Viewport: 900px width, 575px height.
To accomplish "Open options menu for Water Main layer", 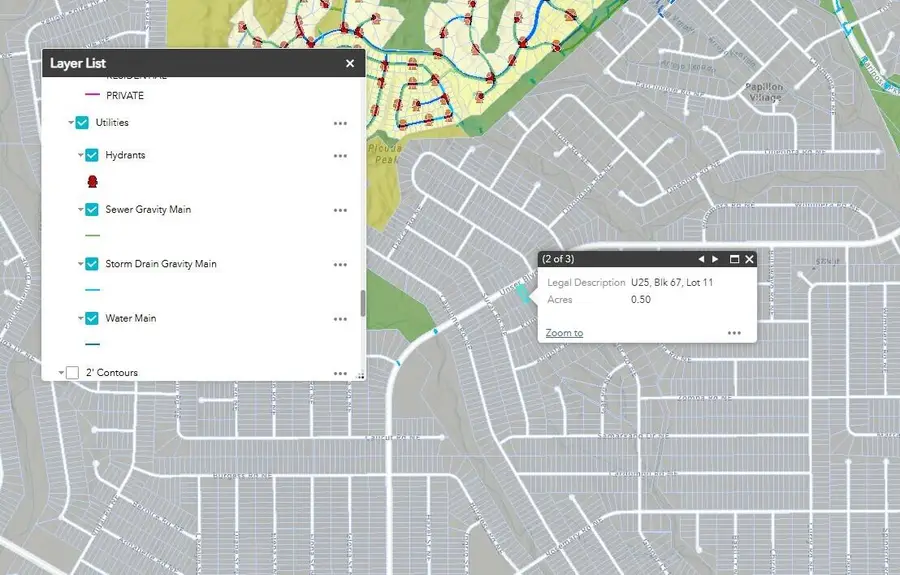I will tap(340, 319).
